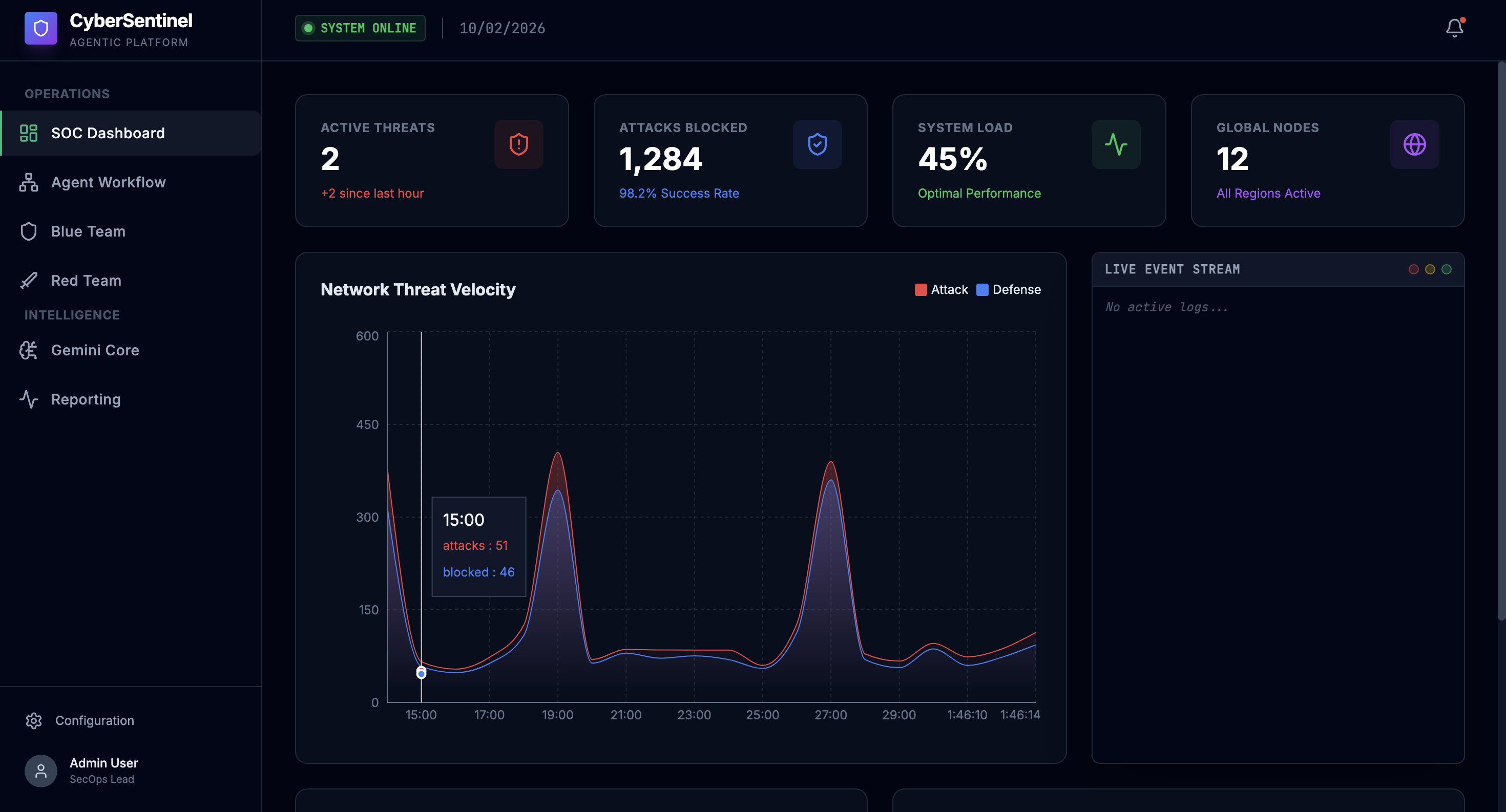Open the Red Team section
Image resolution: width=1506 pixels, height=812 pixels.
point(86,281)
